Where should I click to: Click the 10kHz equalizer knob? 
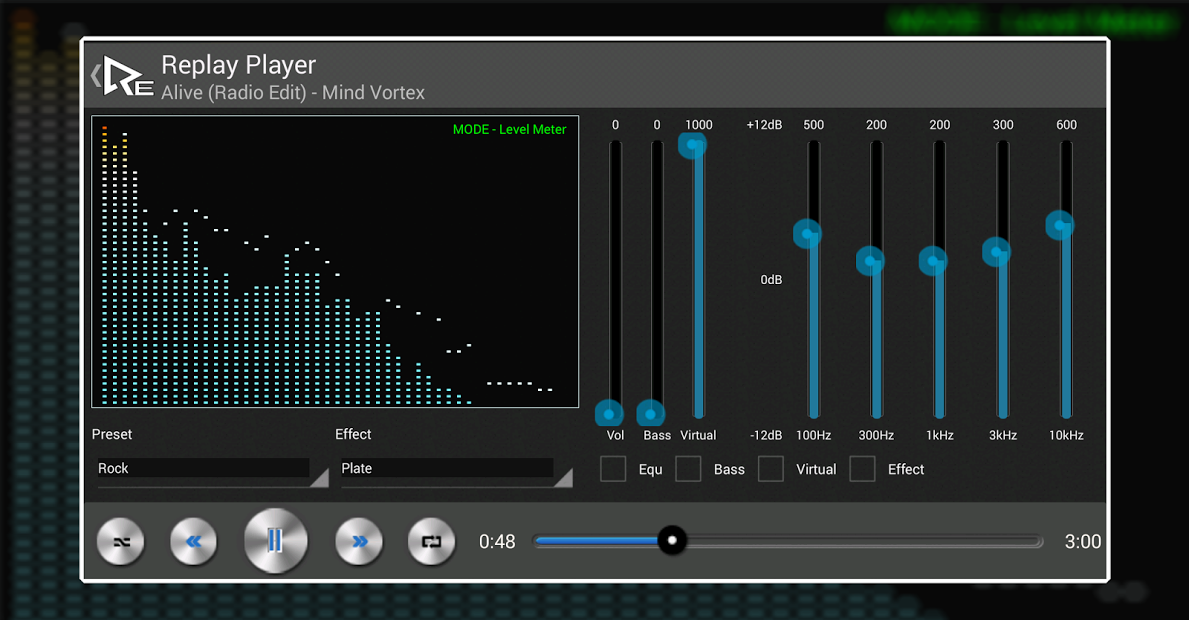coord(1060,225)
